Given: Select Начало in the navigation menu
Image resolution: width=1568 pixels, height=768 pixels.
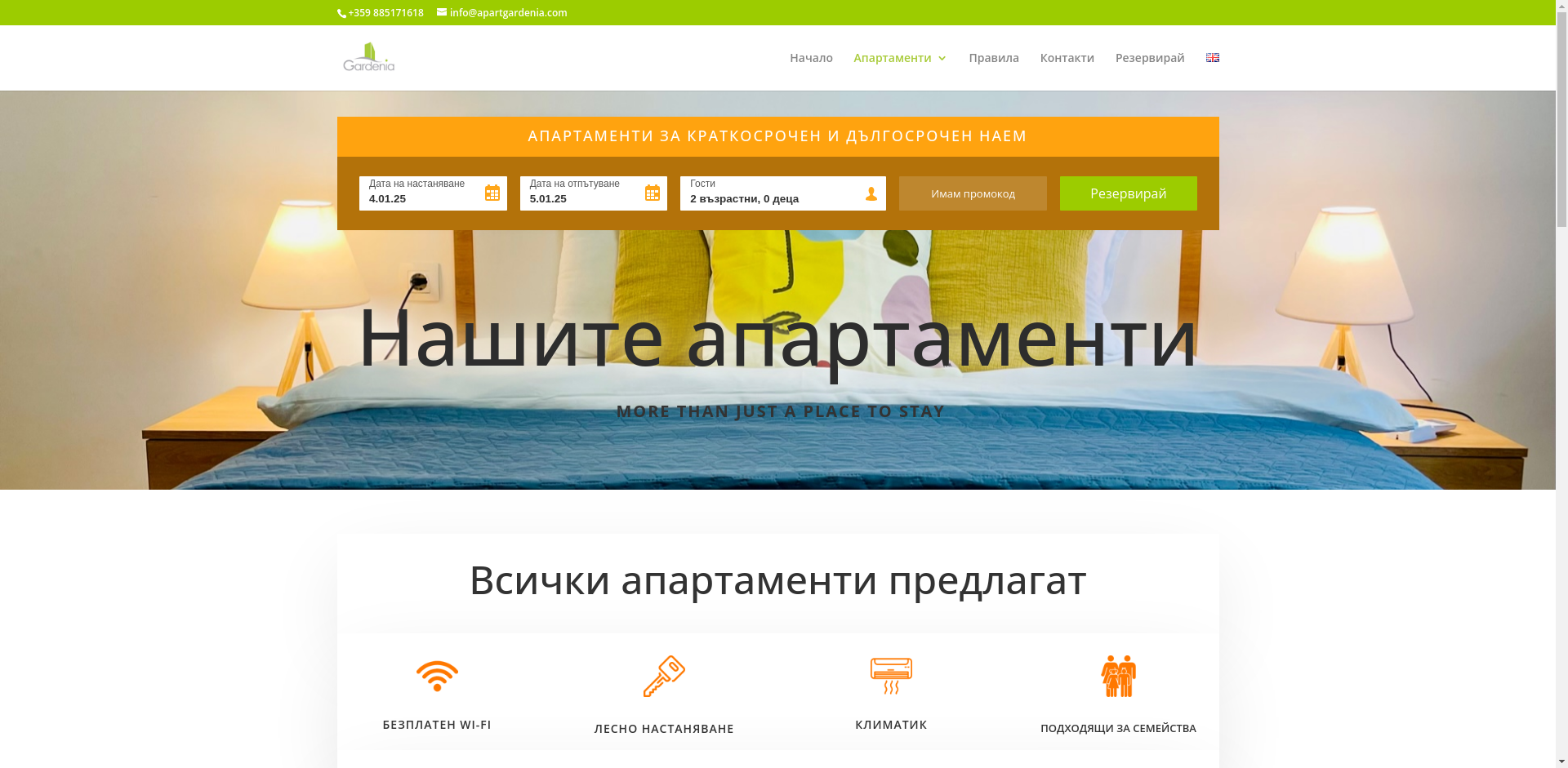Looking at the screenshot, I should (811, 58).
